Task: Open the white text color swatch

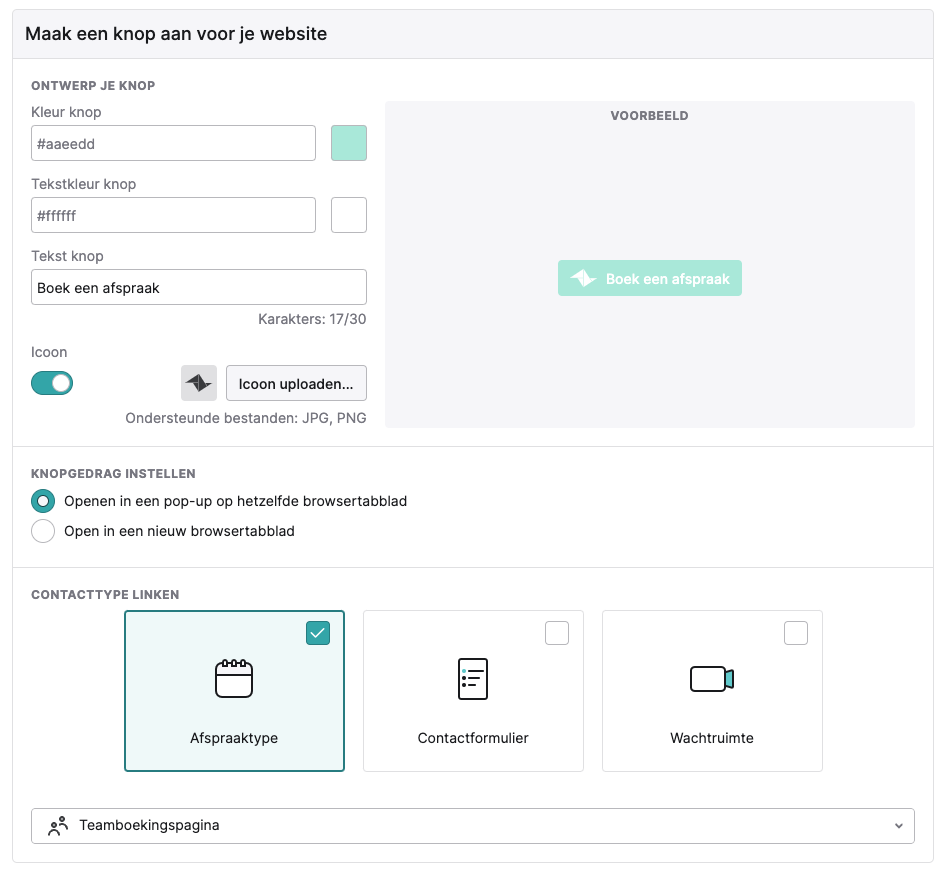Action: pyautogui.click(x=348, y=215)
